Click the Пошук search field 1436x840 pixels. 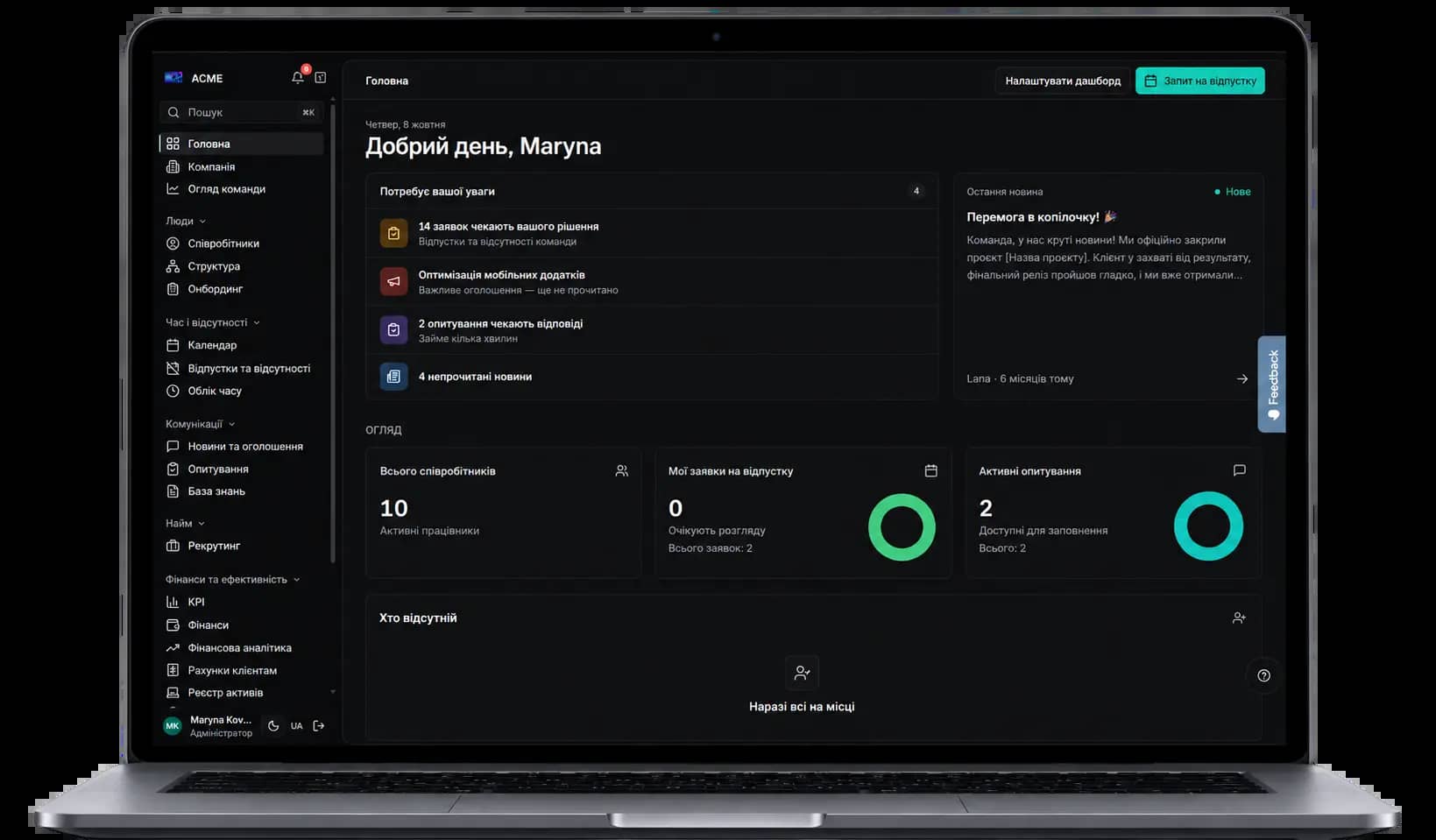pos(242,112)
